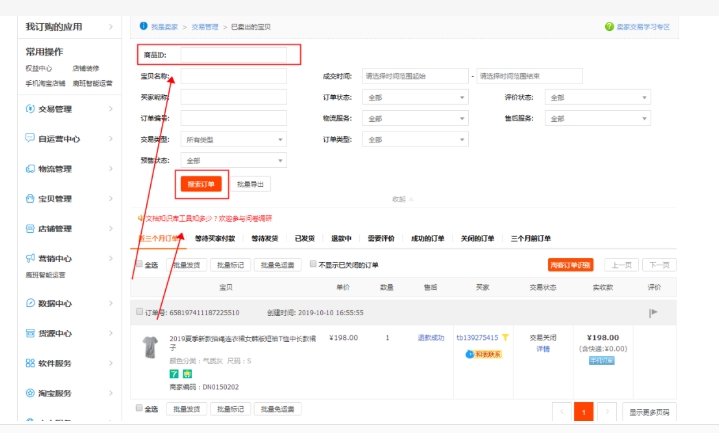Open 退款成功 after-sales link
Viewport: 719px width, 433px height.
(431, 338)
